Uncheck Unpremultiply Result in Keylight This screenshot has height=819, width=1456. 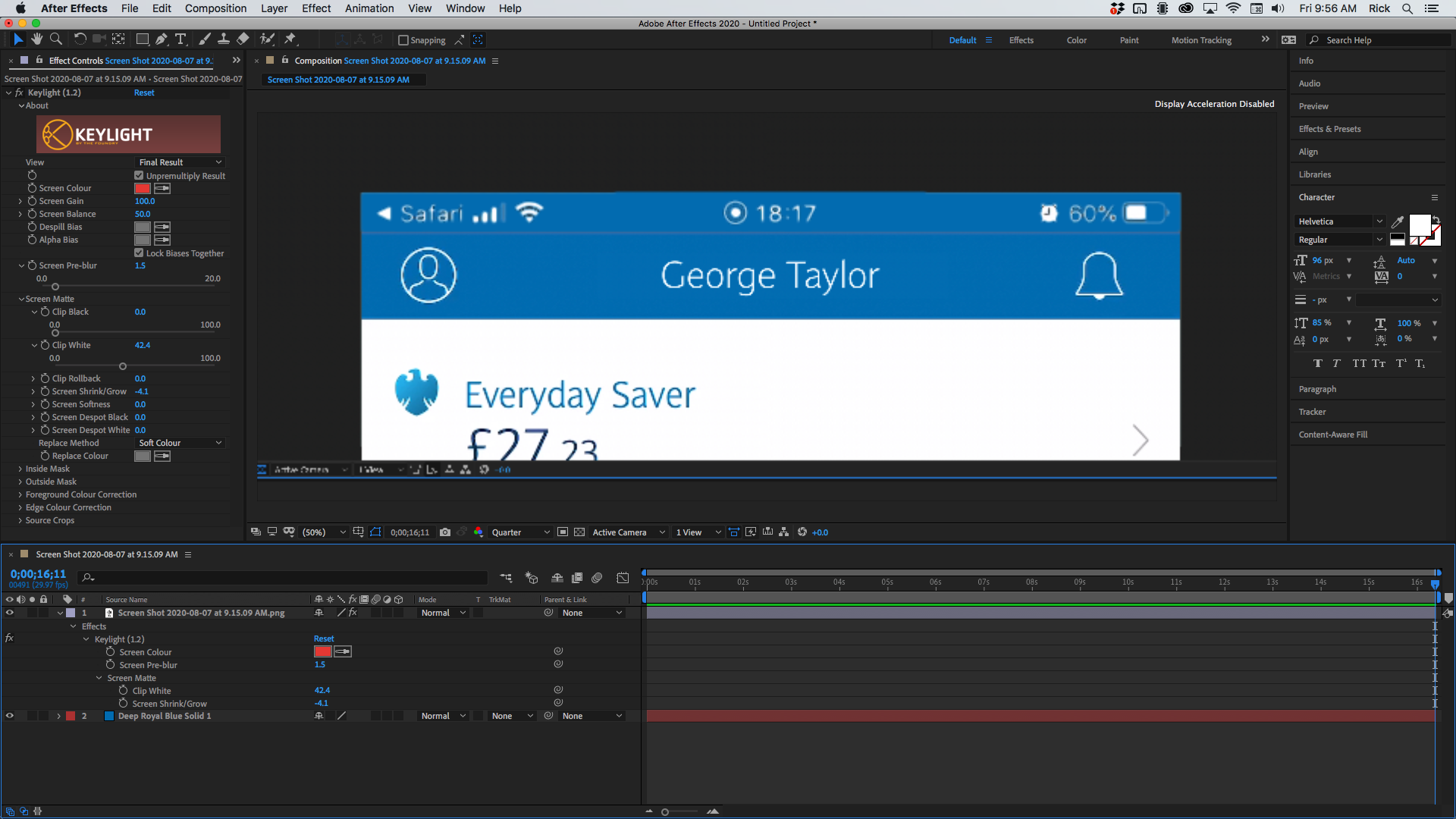[139, 175]
